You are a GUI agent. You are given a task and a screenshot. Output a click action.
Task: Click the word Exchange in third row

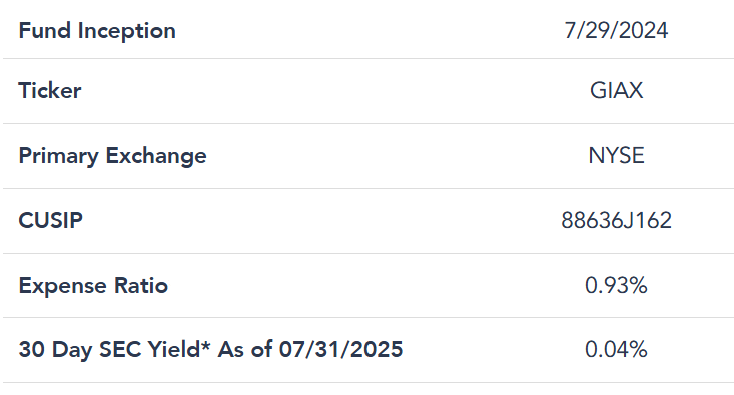tap(156, 156)
